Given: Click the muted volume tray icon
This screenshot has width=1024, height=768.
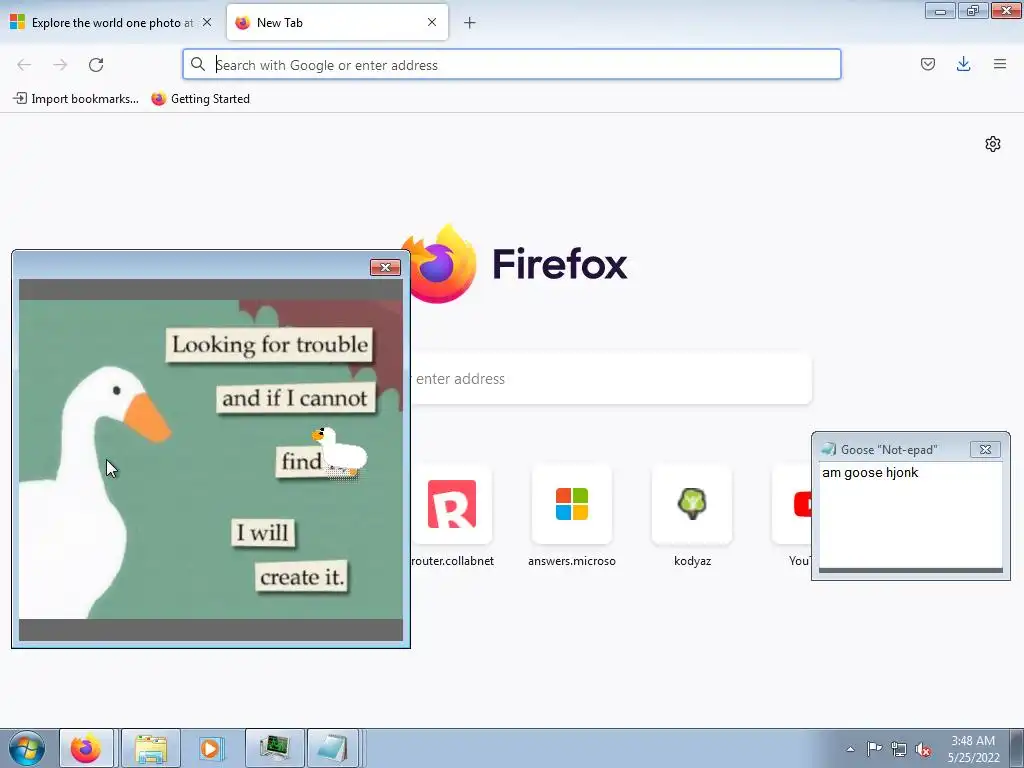Looking at the screenshot, I should coord(923,749).
